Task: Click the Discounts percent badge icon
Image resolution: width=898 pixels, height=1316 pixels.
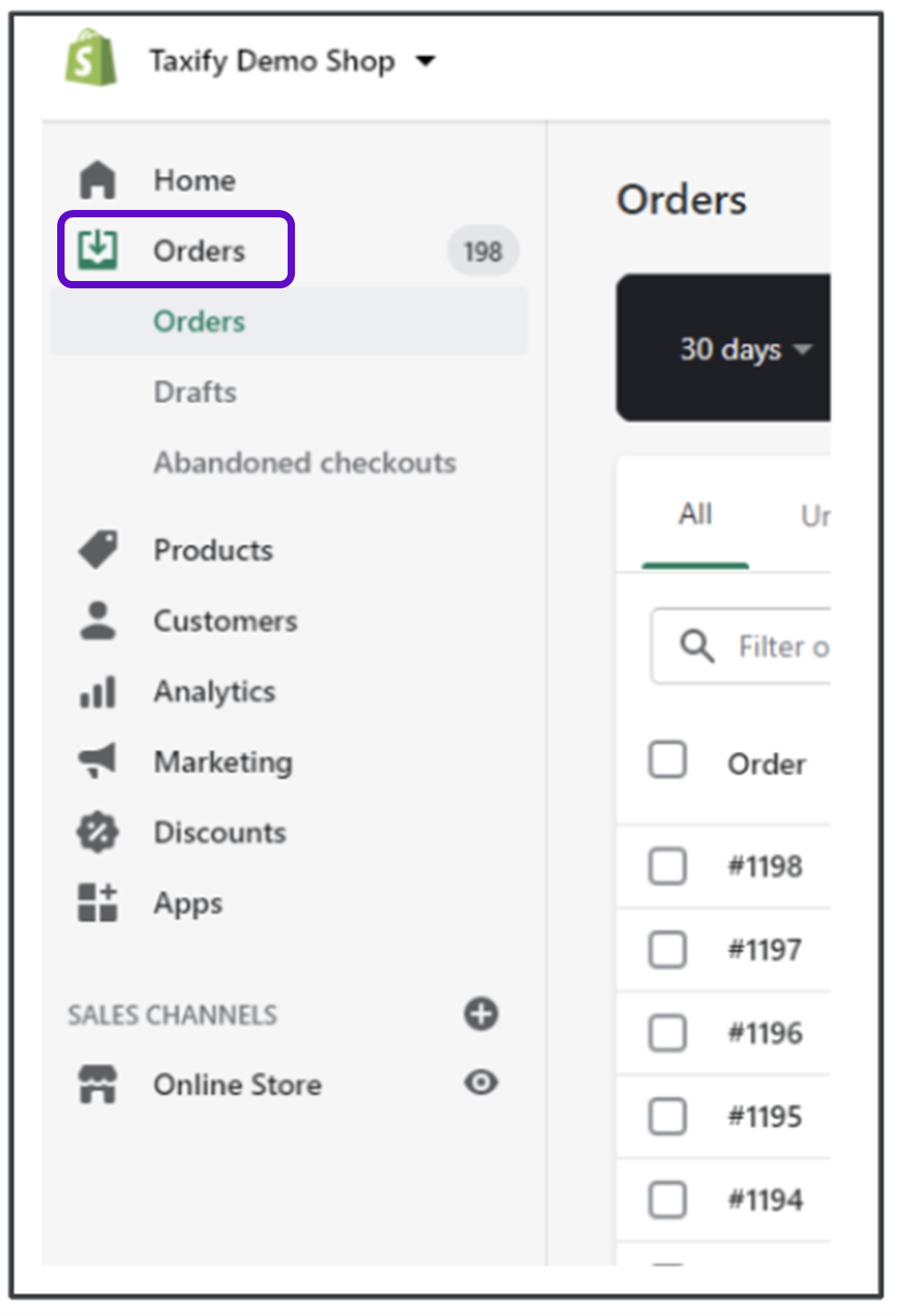Action: click(97, 832)
